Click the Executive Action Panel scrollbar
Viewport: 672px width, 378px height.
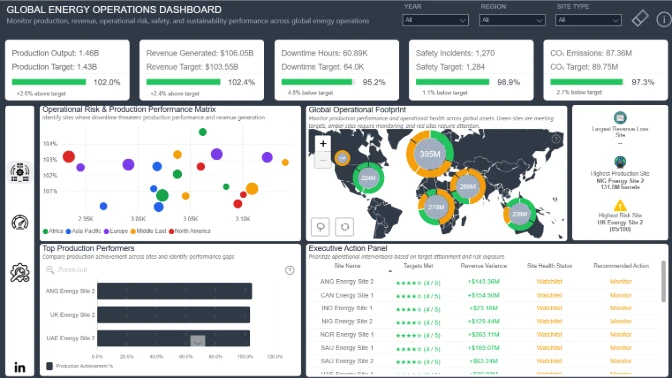(663, 281)
